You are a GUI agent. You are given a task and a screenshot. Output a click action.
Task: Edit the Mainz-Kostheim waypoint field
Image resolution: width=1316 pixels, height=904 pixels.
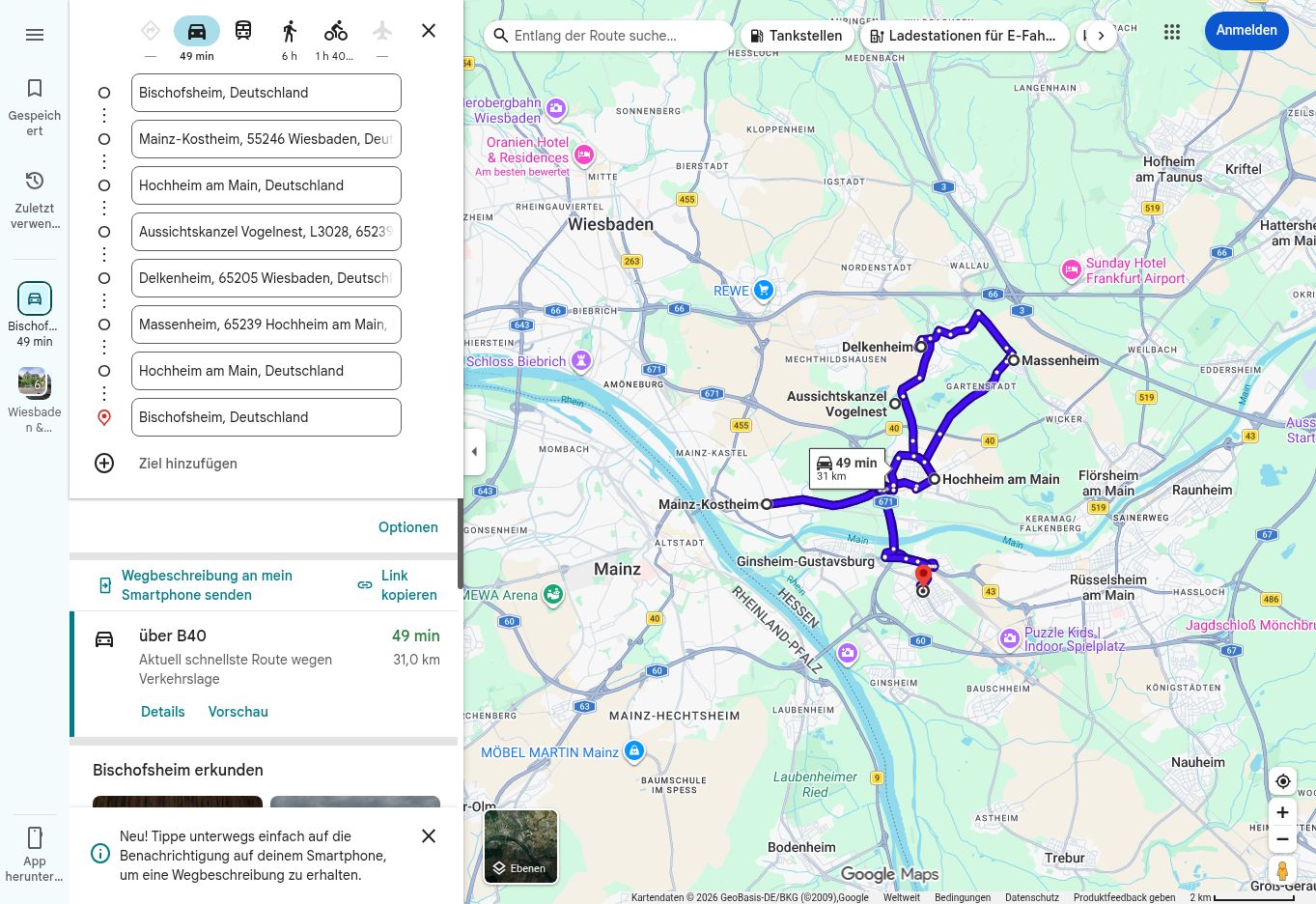(x=266, y=139)
